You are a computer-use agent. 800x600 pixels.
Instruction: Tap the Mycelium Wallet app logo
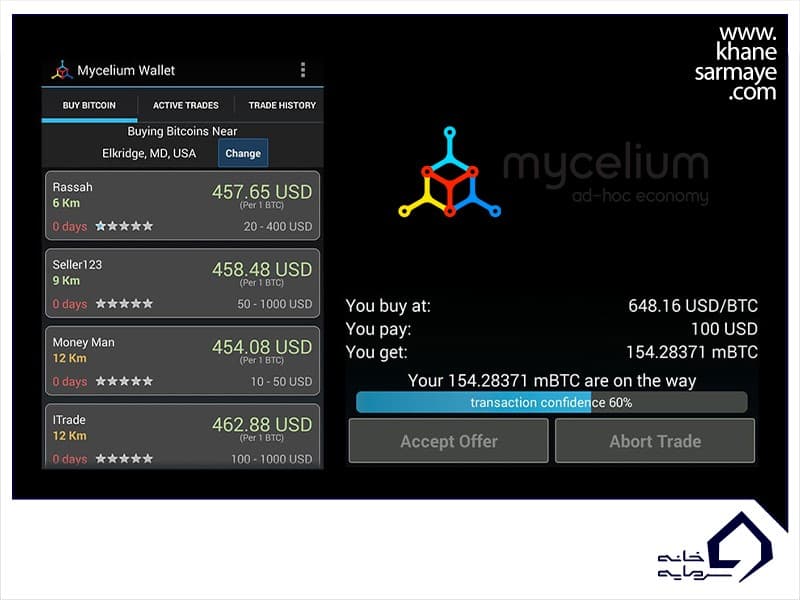pyautogui.click(x=62, y=70)
